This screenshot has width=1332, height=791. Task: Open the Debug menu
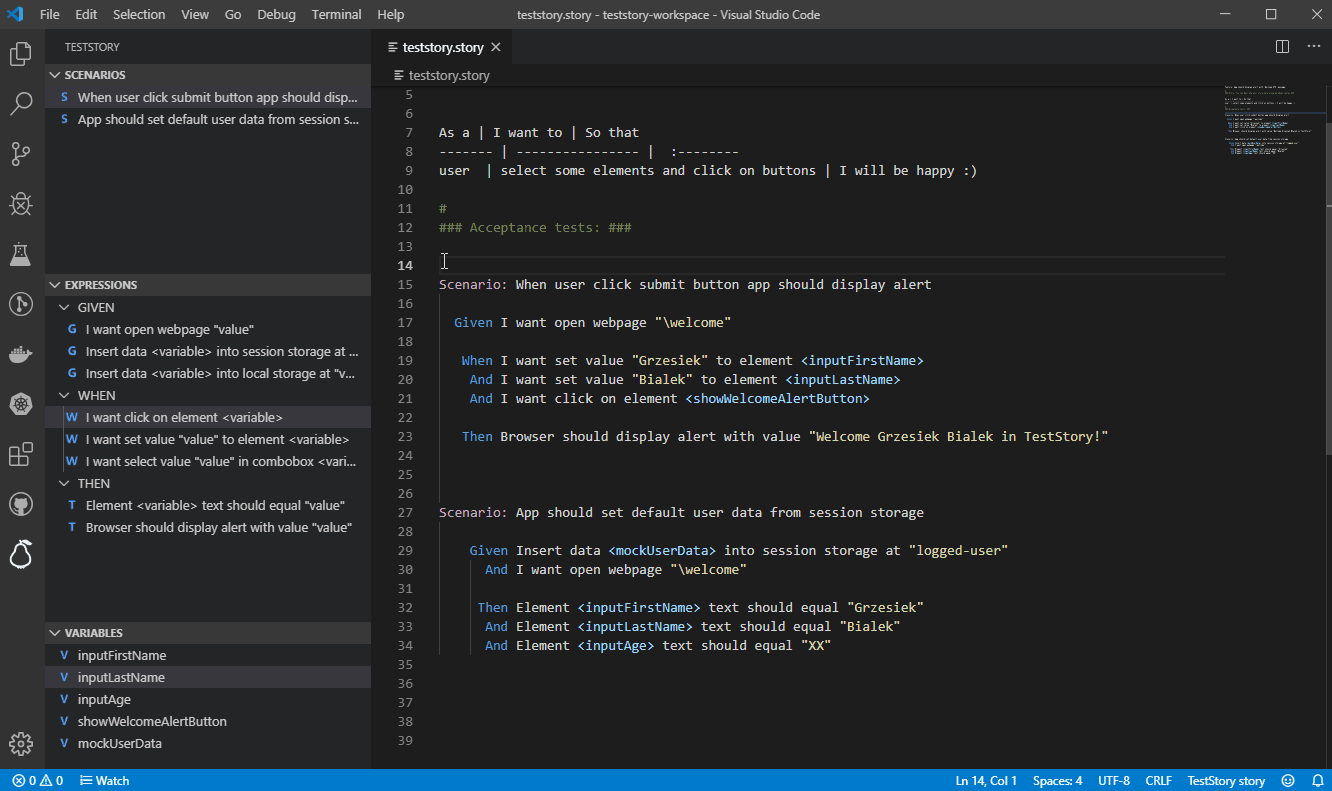(276, 14)
